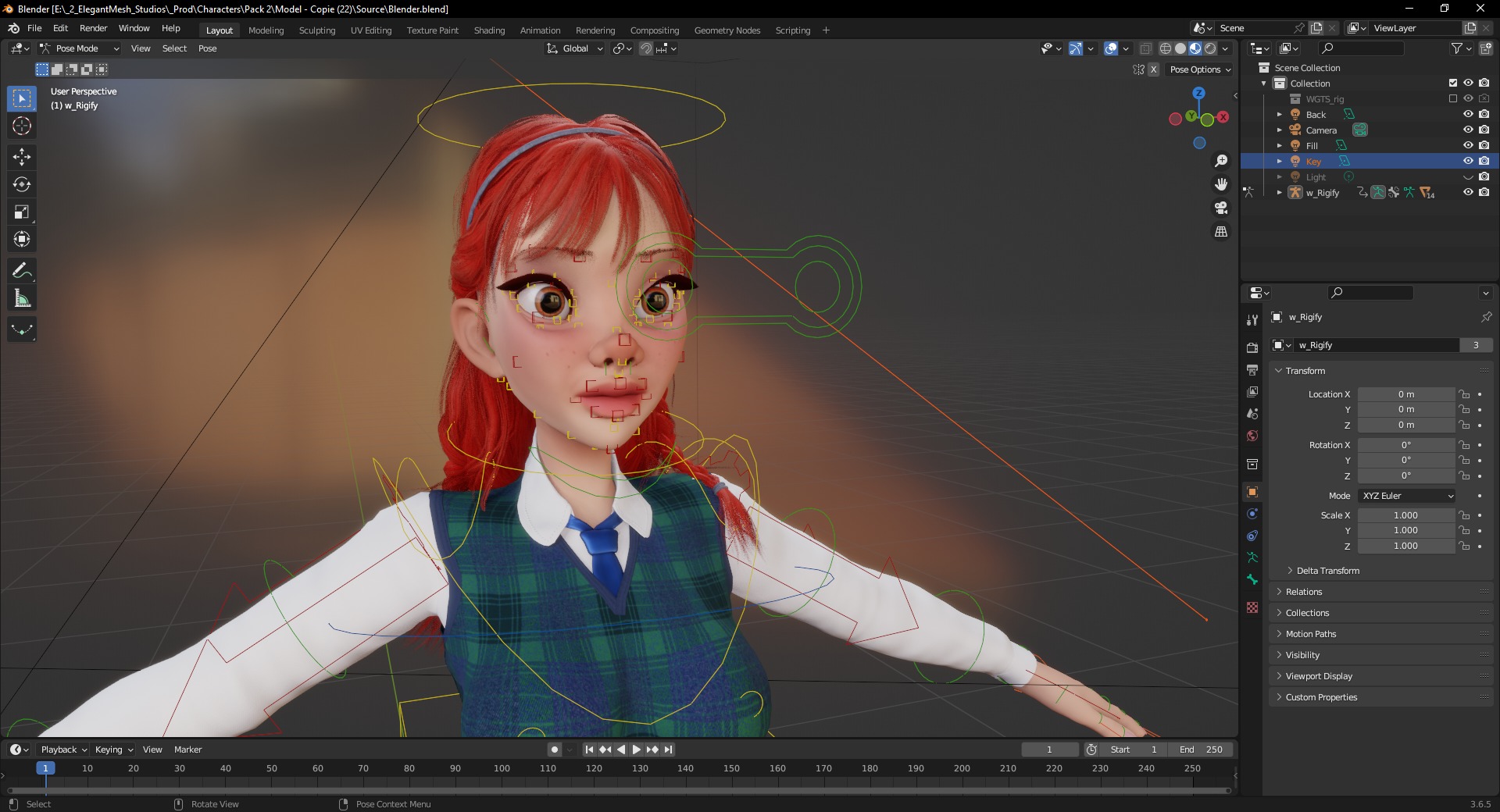Viewport: 1500px width, 812px height.
Task: Open the Pose Mode dropdown
Action: pyautogui.click(x=79, y=48)
